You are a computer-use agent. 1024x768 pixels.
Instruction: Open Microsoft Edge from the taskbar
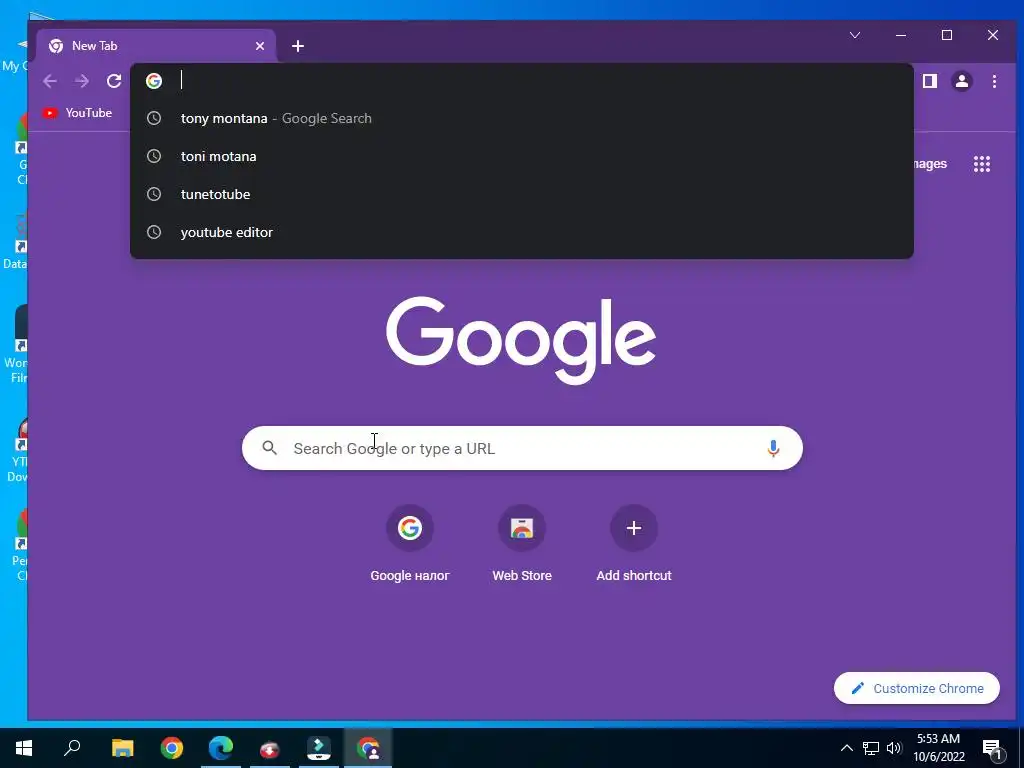tap(221, 748)
